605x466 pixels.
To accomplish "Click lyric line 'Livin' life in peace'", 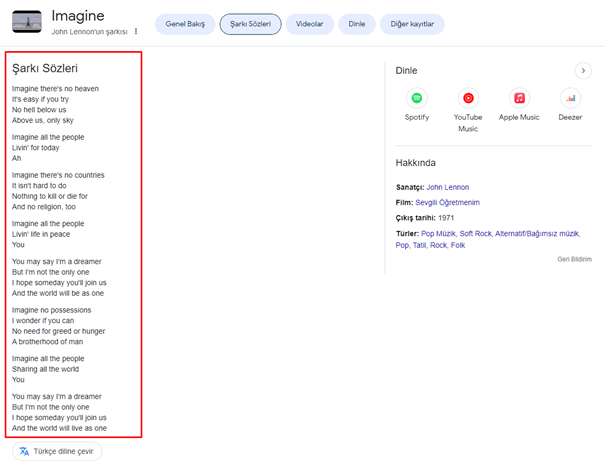I will 41,234.
